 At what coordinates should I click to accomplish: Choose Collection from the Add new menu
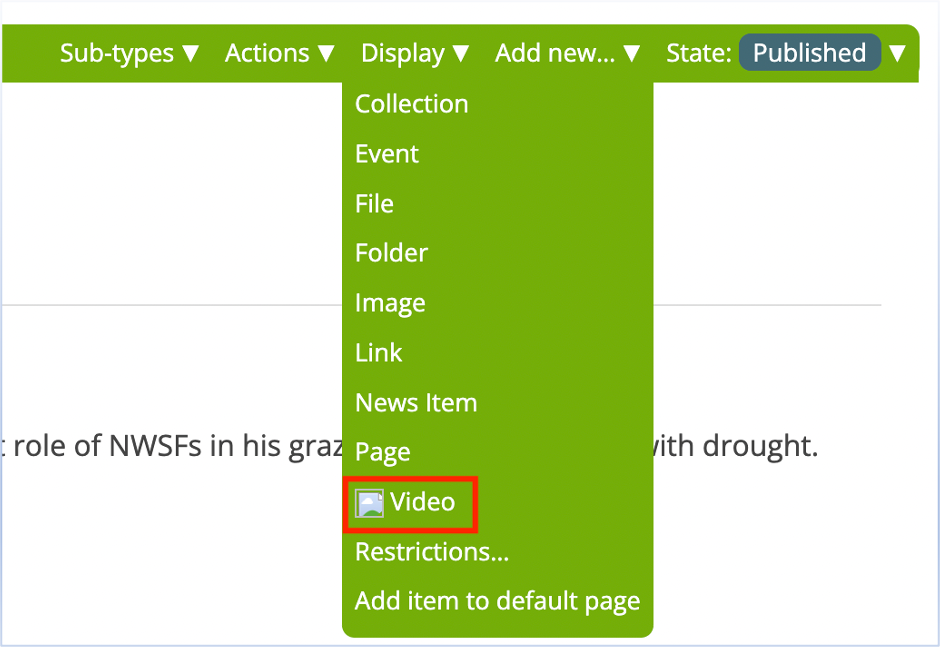tap(411, 104)
